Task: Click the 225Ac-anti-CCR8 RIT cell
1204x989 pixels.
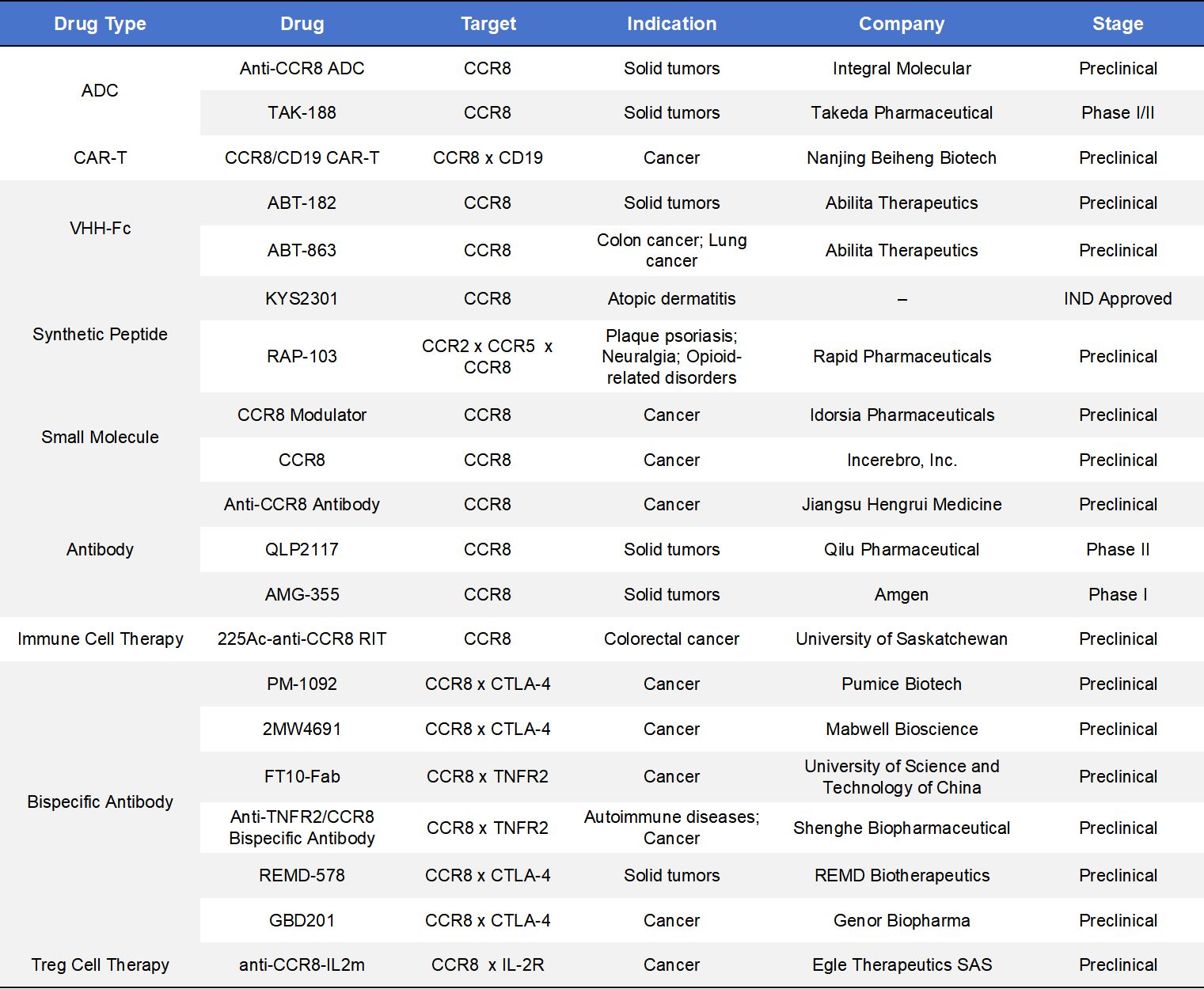Action: [x=302, y=638]
